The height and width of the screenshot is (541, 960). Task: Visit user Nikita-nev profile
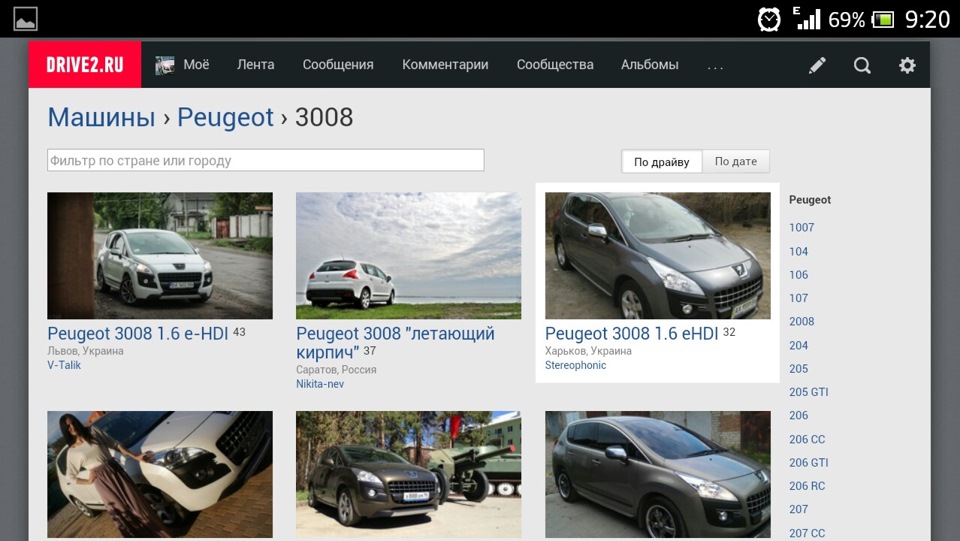point(320,384)
